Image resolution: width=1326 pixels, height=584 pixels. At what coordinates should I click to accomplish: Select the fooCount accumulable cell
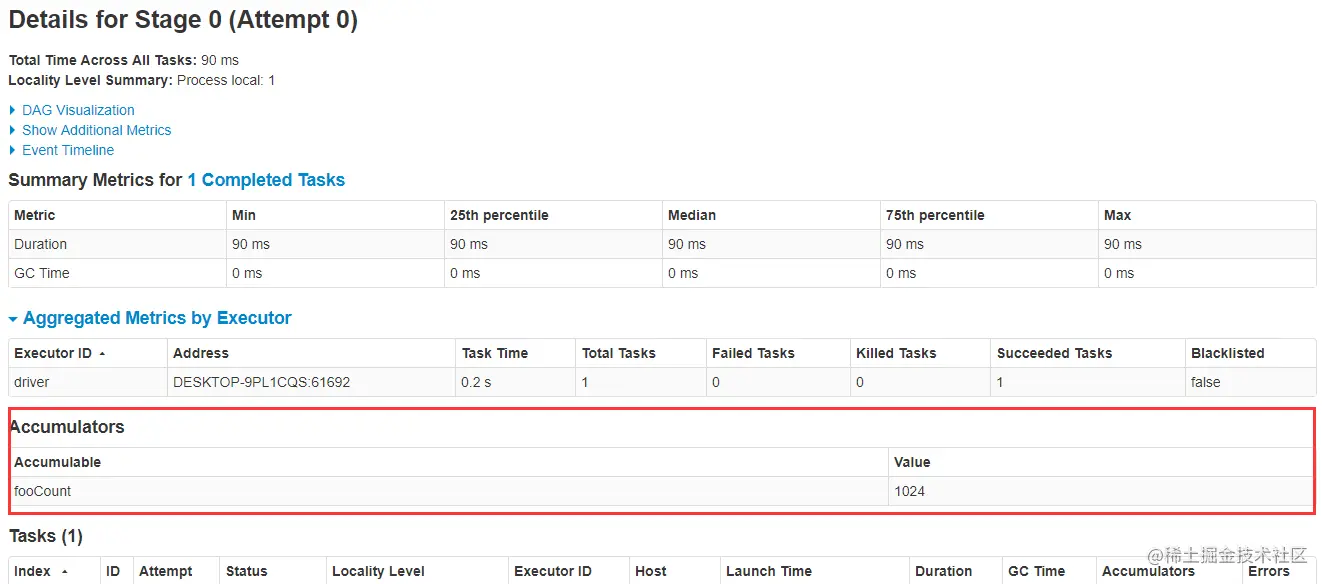pos(448,491)
